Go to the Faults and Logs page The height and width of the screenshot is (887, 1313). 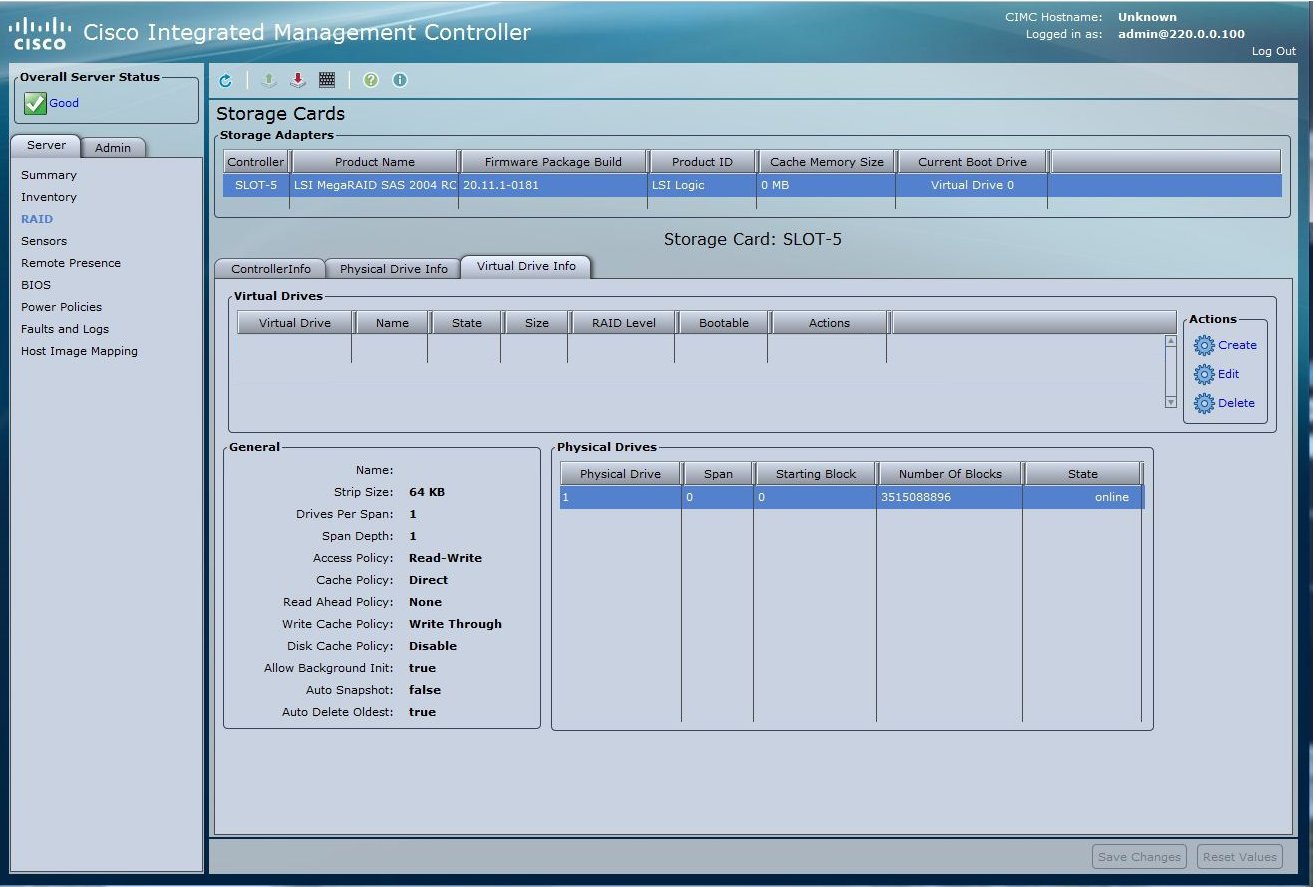(x=65, y=329)
